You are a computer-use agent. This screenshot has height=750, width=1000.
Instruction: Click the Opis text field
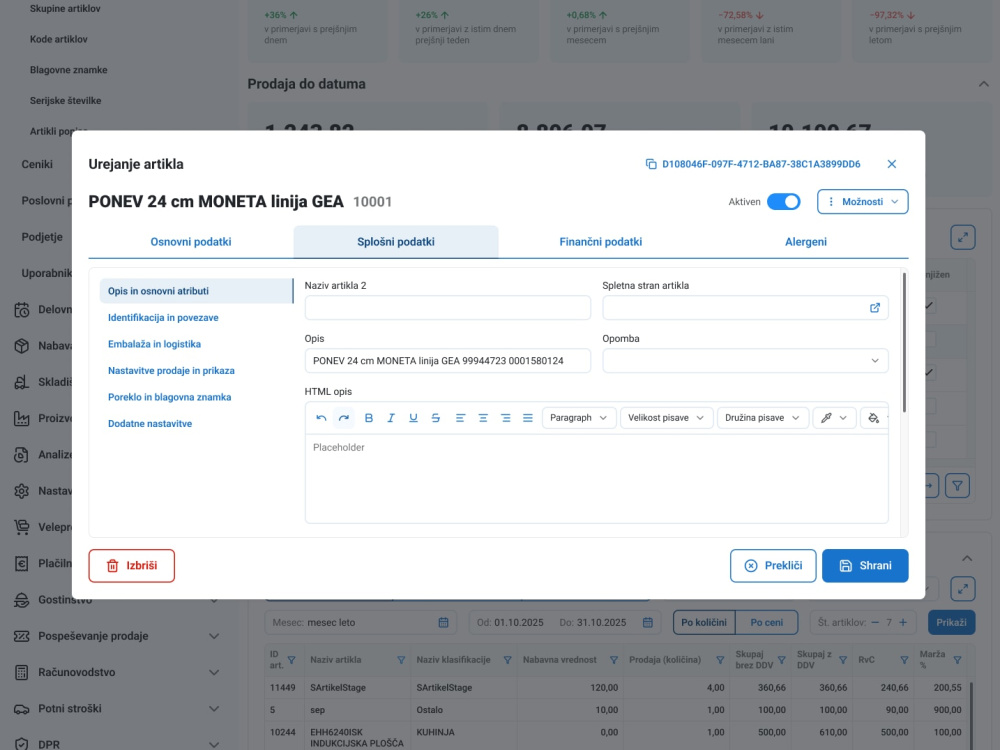tap(448, 360)
